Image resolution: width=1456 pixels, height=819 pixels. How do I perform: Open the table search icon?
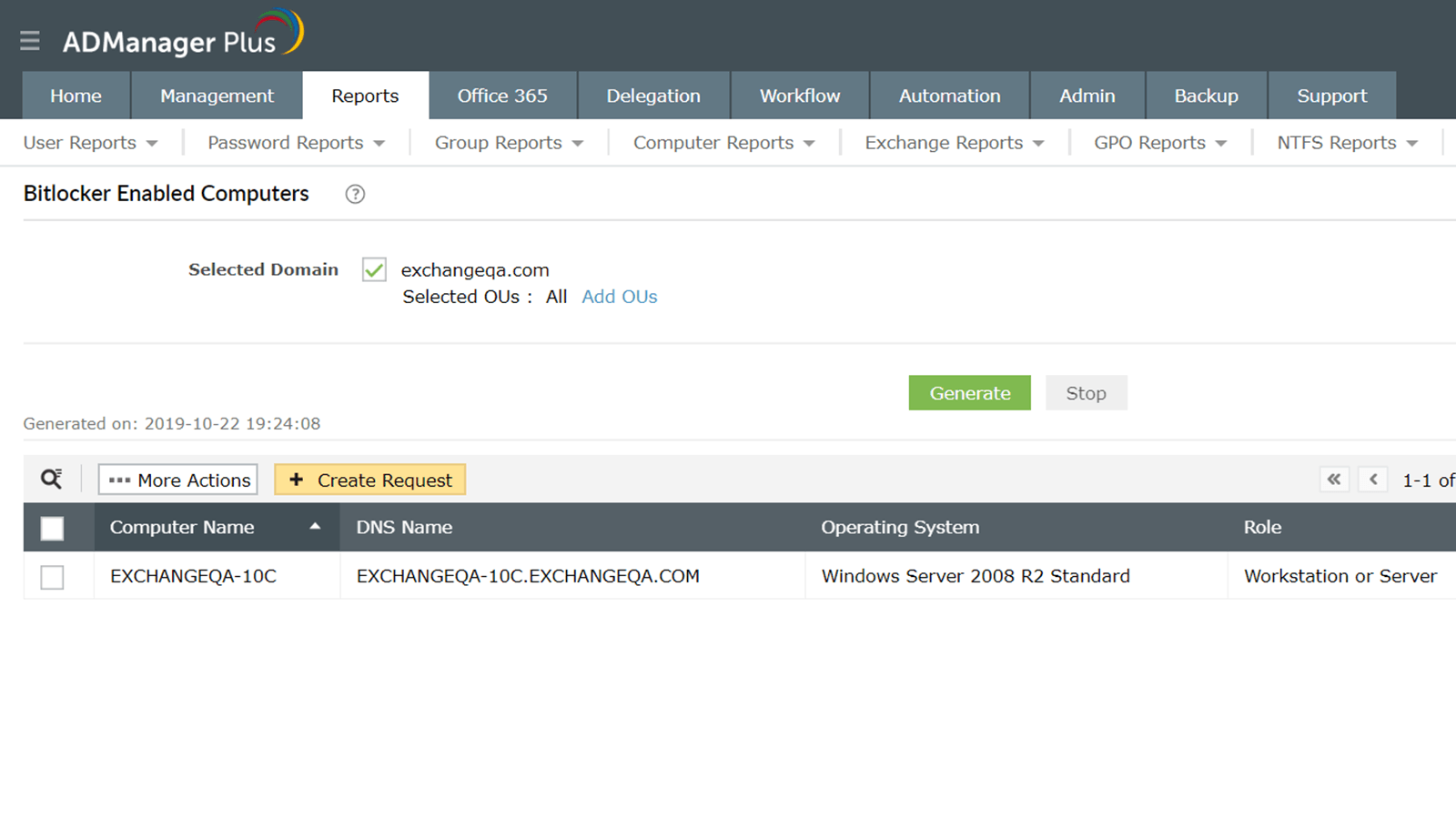[52, 480]
